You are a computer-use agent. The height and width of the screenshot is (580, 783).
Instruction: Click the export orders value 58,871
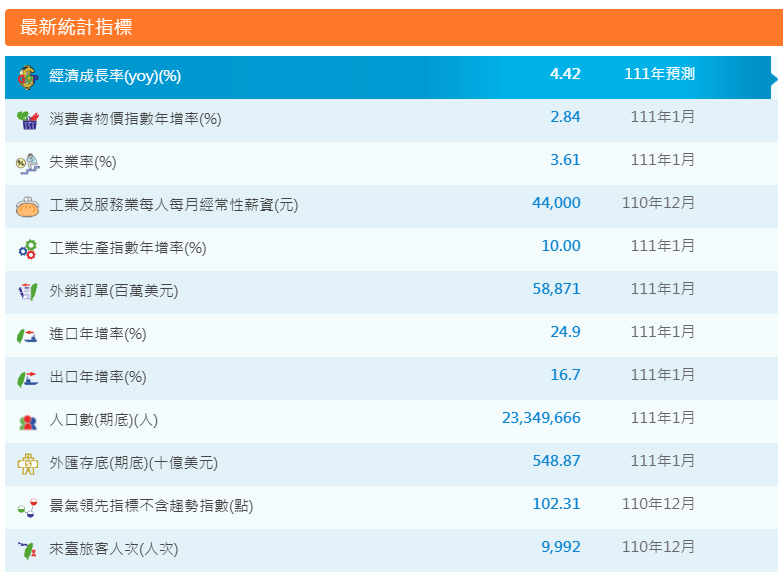556,289
